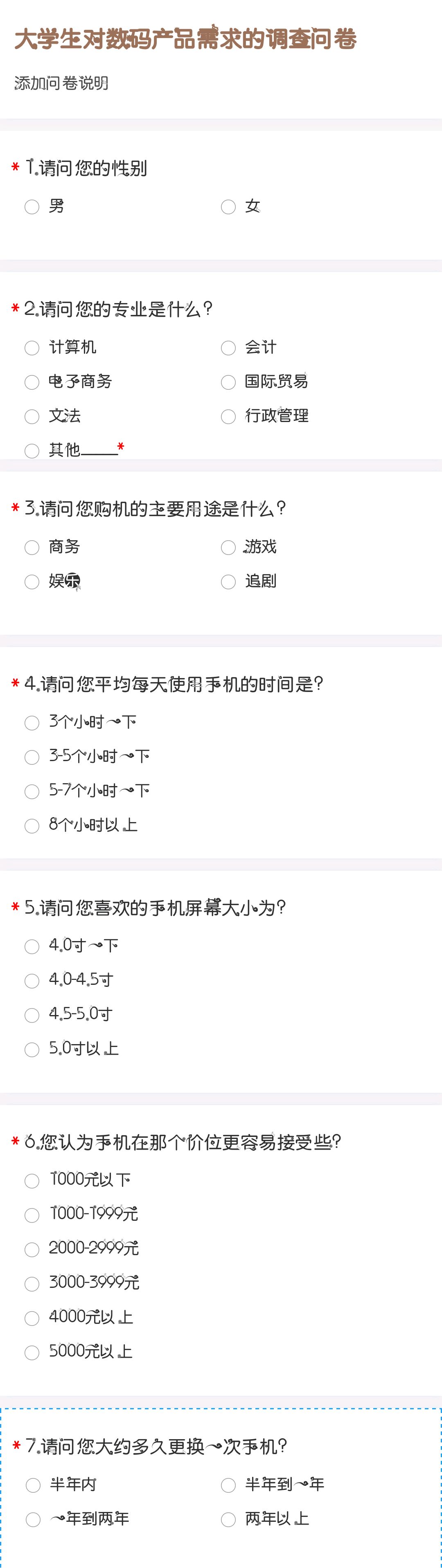Image resolution: width=442 pixels, height=1568 pixels.
Task: Select 8个小时以上 daily usage option
Action: [x=32, y=826]
